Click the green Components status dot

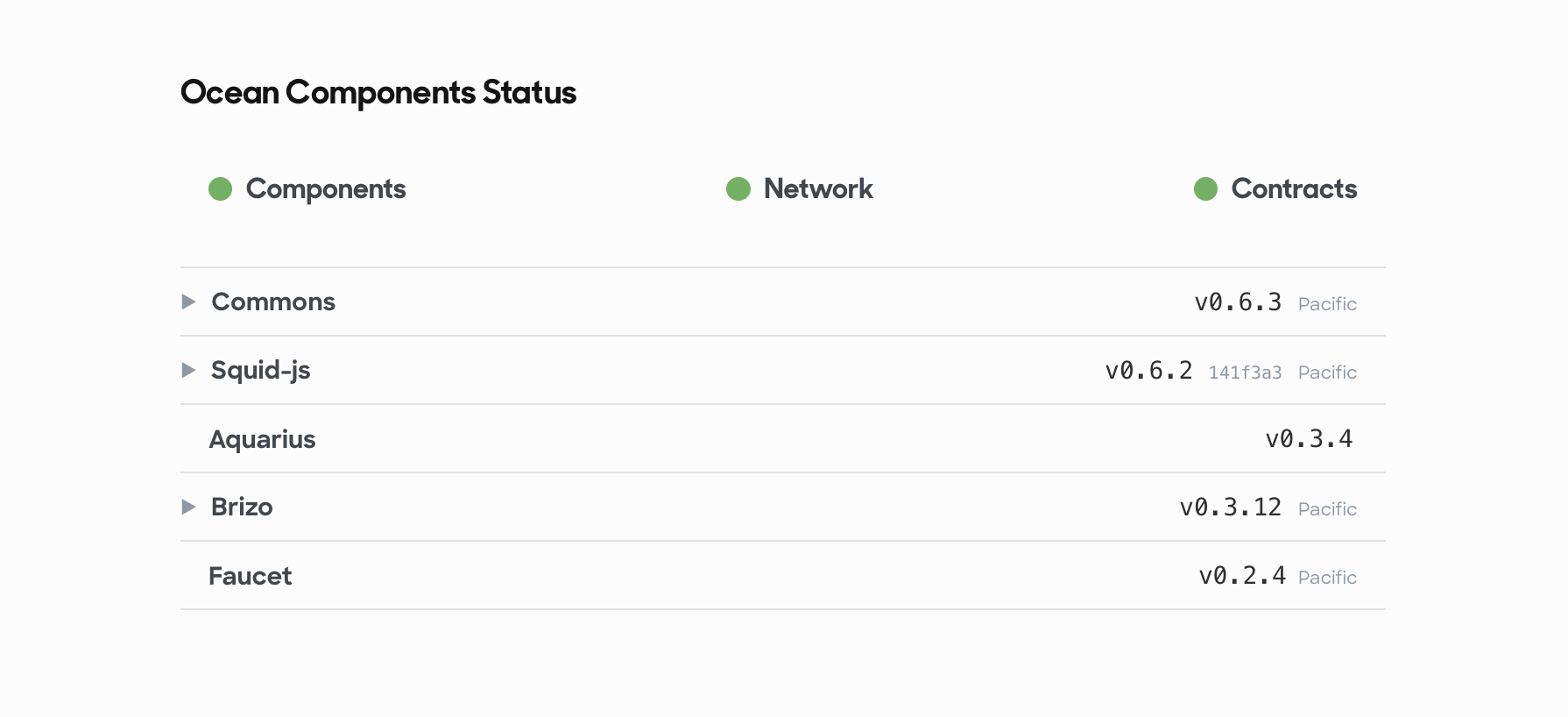(x=220, y=188)
